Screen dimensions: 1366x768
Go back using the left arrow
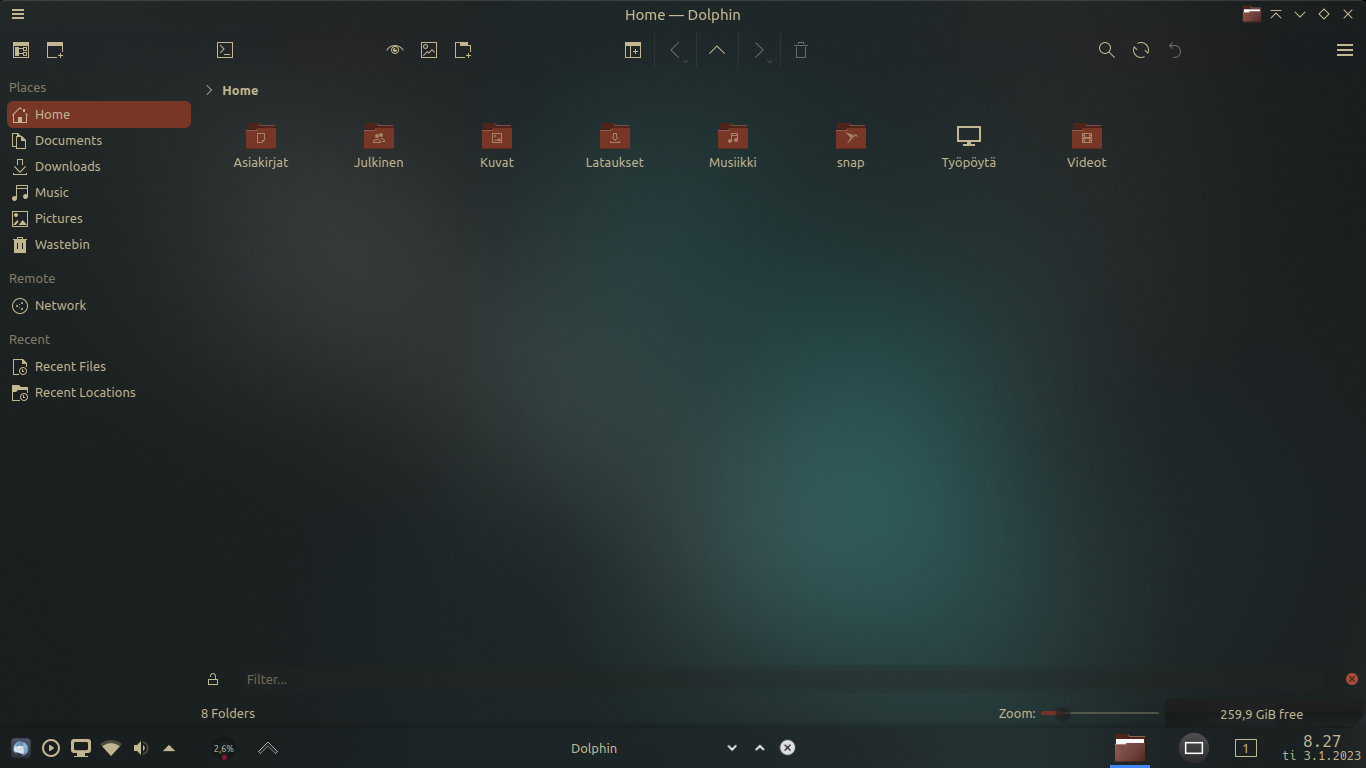pos(675,50)
